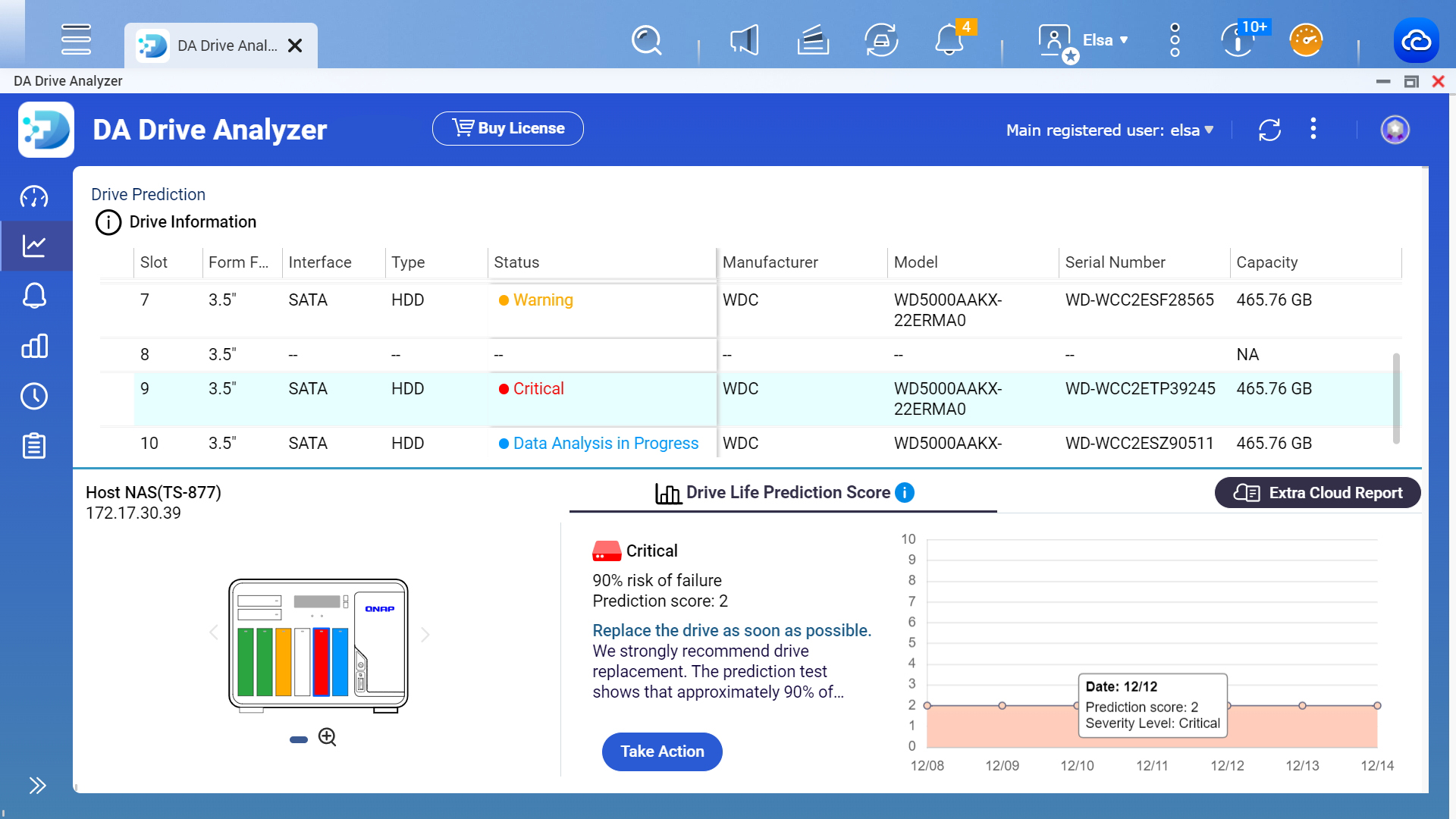Select the statistics bar-chart sidebar icon
Image resolution: width=1456 pixels, height=819 pixels.
tap(36, 346)
